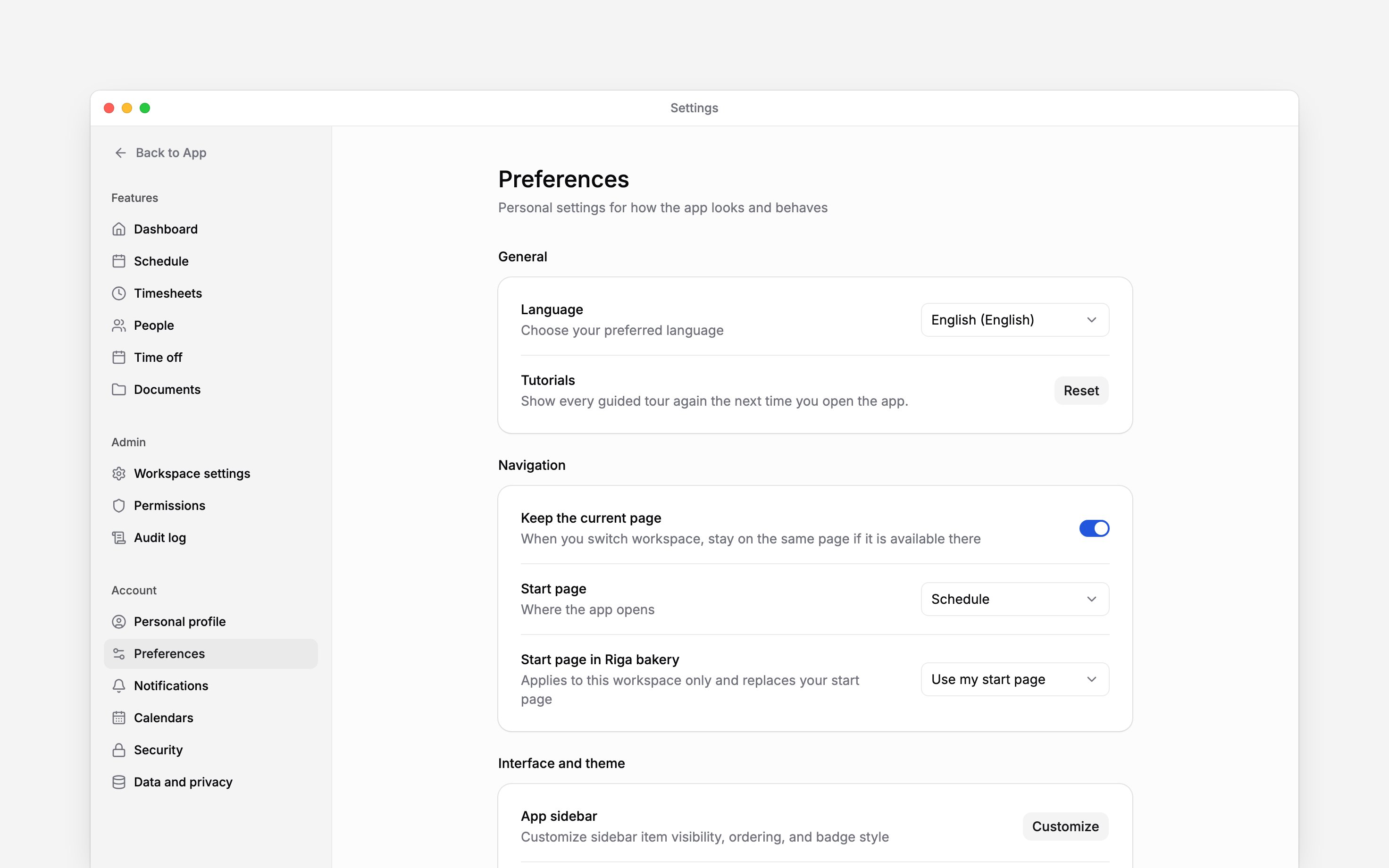Click the Calendars grid icon
This screenshot has height=868, width=1389.
(119, 718)
